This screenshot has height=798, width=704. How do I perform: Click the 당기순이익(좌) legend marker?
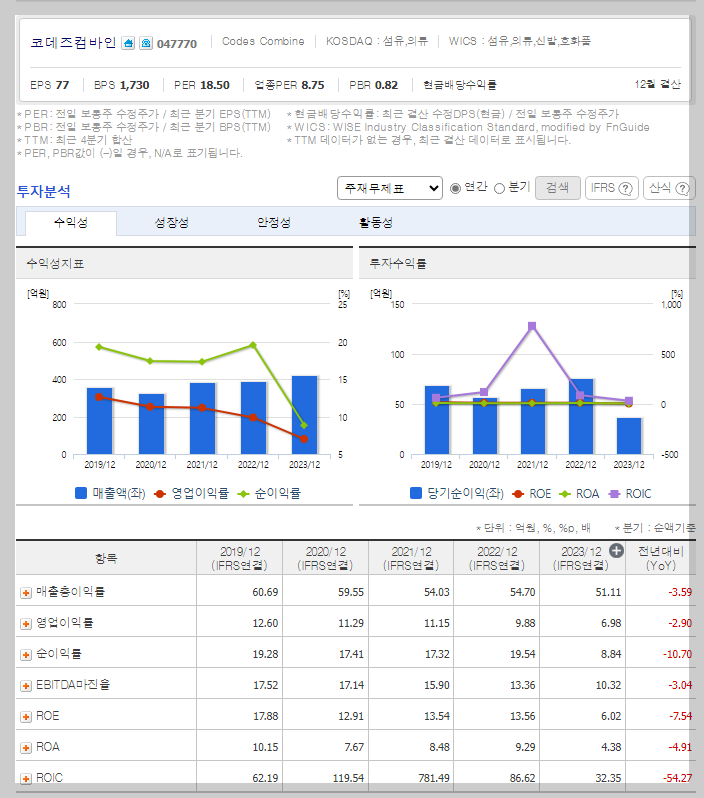pyautogui.click(x=416, y=493)
